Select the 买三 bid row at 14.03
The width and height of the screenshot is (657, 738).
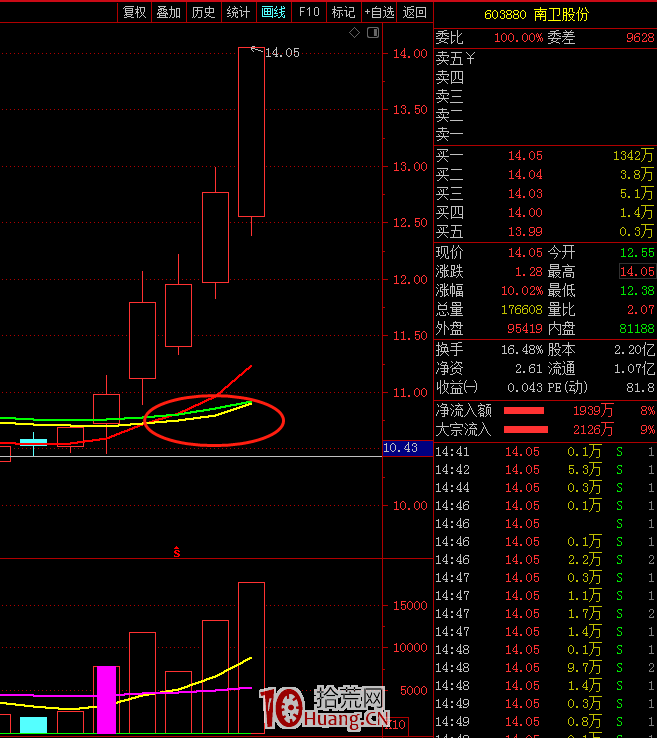545,193
